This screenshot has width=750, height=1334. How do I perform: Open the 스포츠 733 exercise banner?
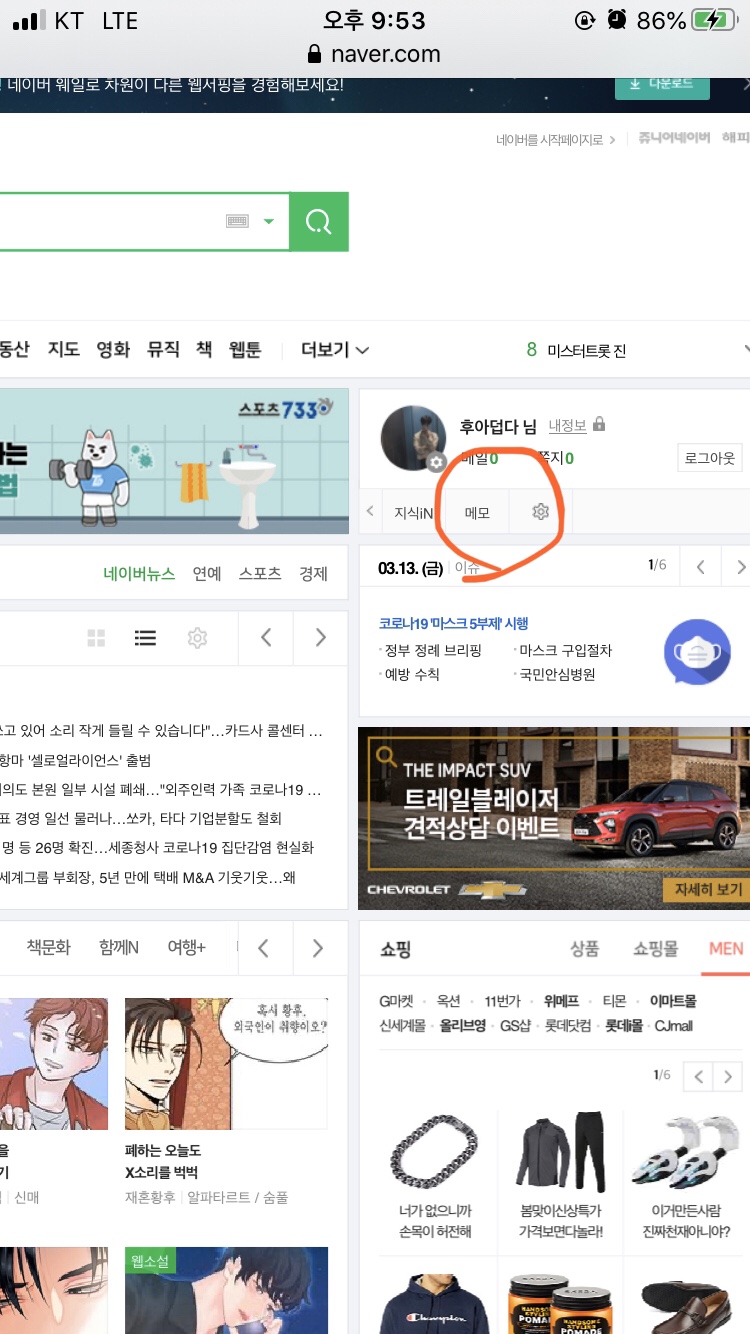(174, 461)
